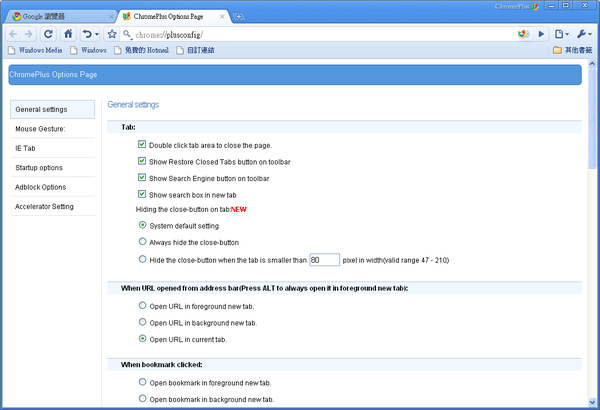The image size is (600, 410).
Task: Toggle Show search box in new tab
Action: click(x=142, y=194)
